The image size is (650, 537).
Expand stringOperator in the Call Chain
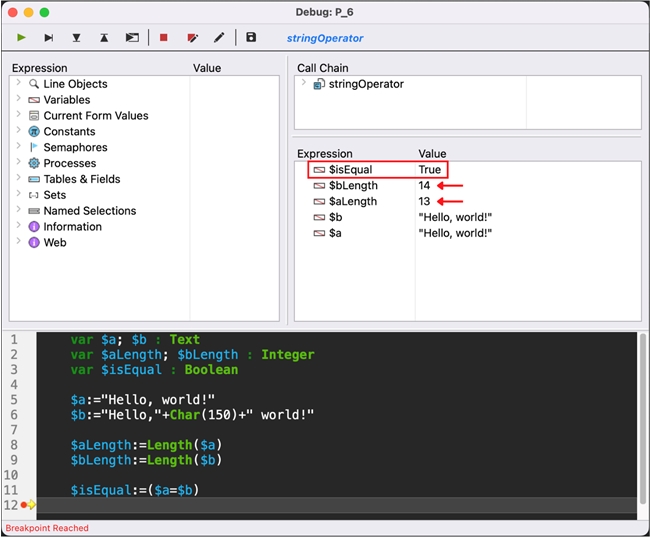(304, 84)
